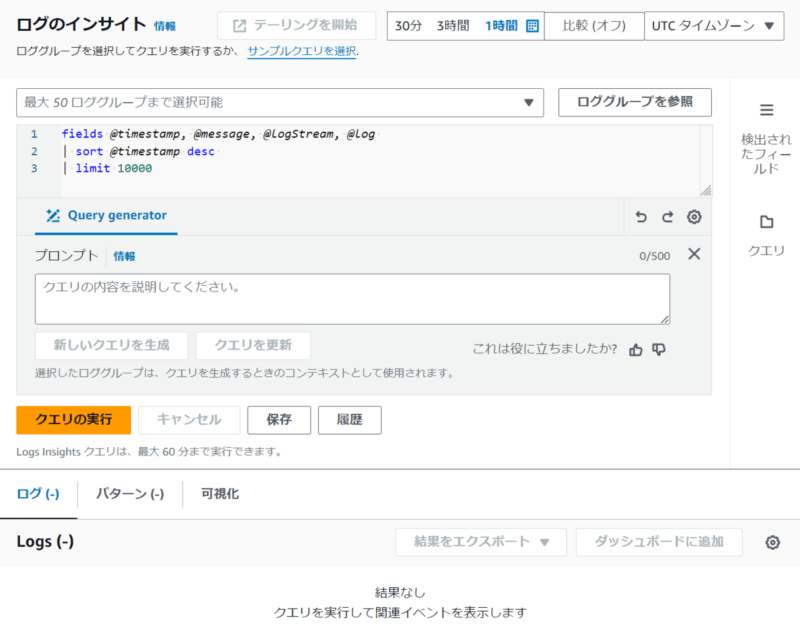This screenshot has width=800, height=641.
Task: Open the Query generator settings gear
Action: click(x=693, y=217)
